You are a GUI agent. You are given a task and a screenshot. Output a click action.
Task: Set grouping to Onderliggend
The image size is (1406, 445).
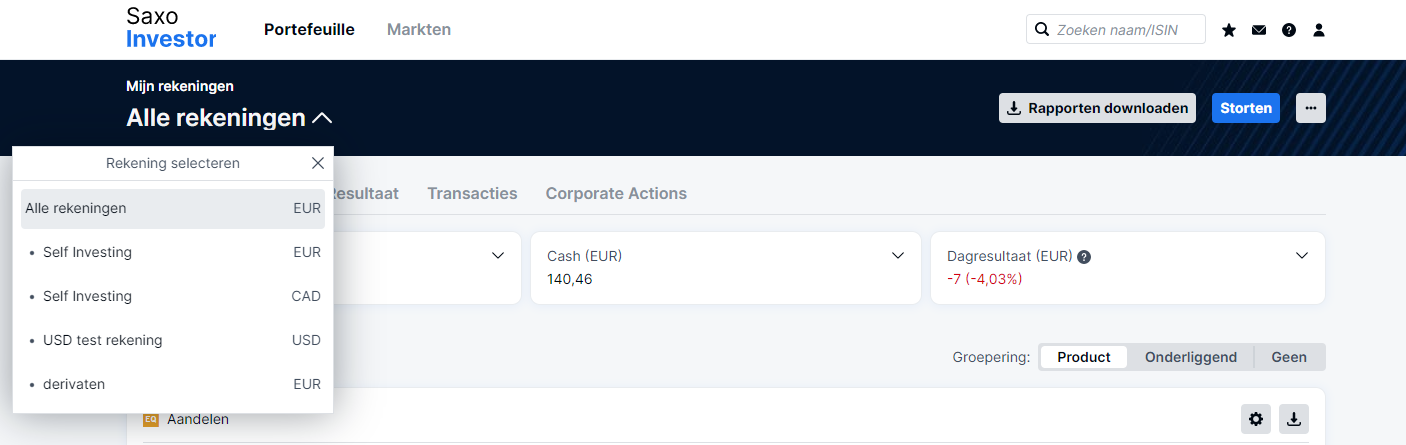coord(1191,357)
